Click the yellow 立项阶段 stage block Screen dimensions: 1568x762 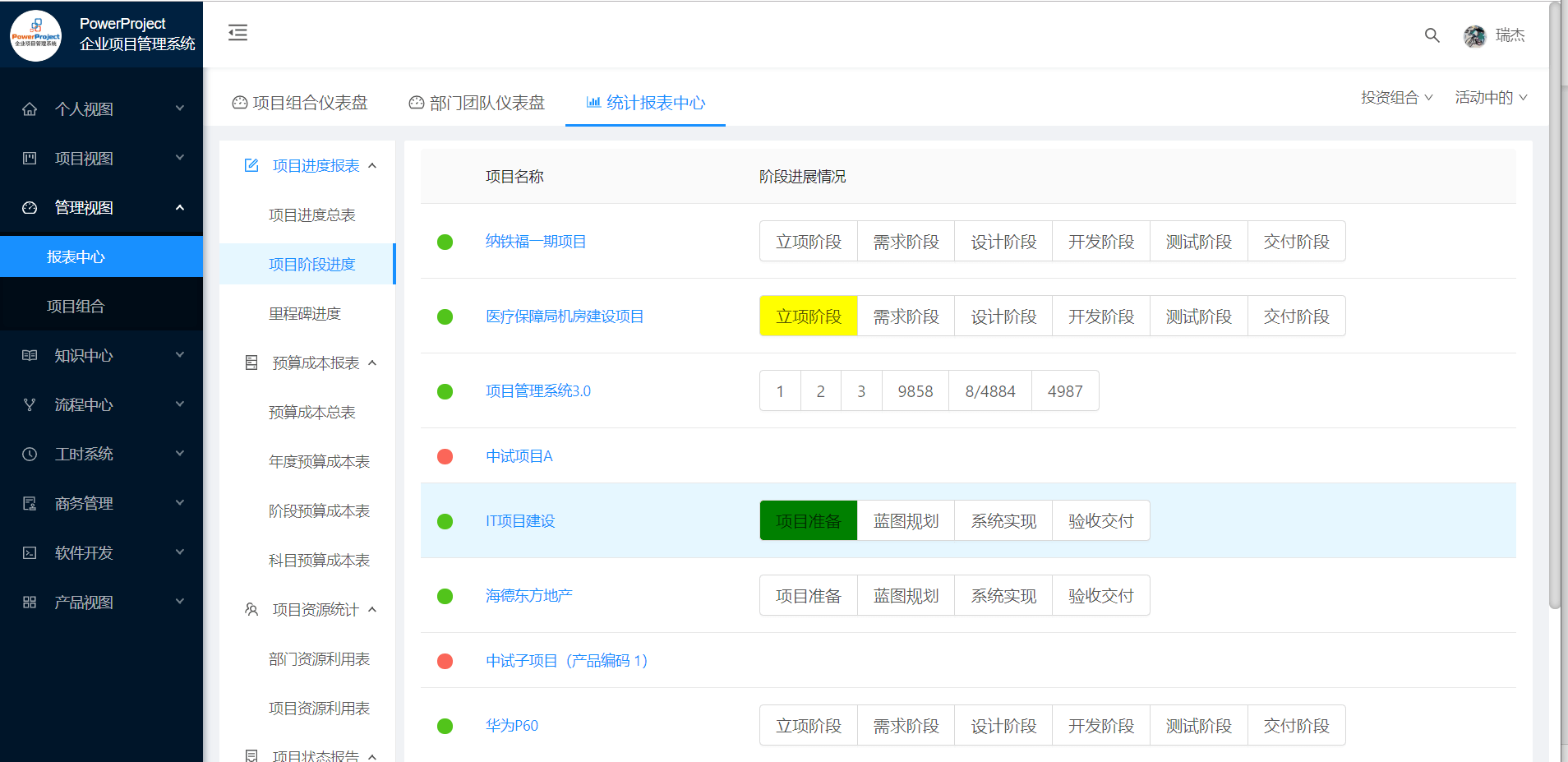pos(809,316)
